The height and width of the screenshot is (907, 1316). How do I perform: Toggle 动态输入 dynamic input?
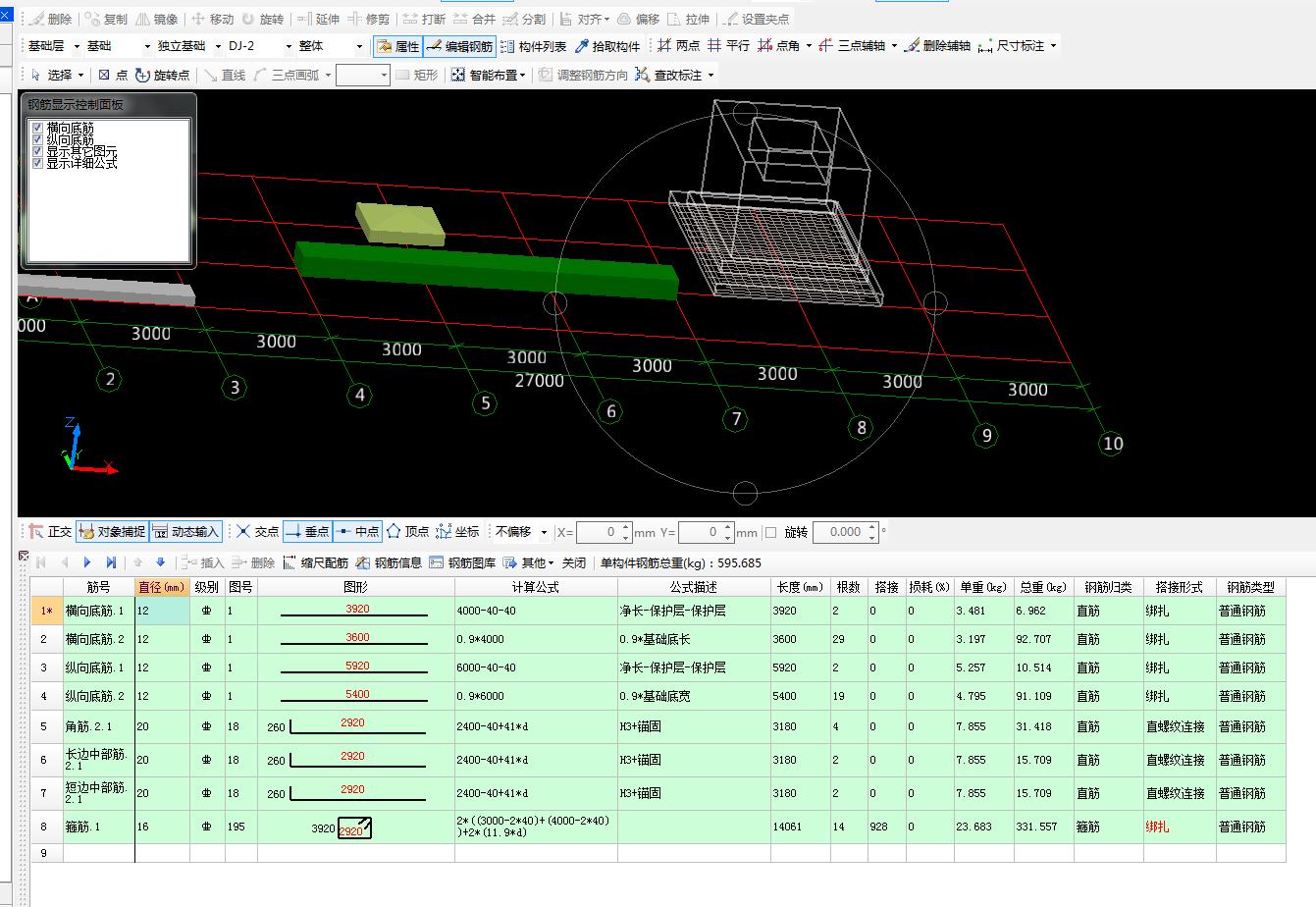tap(185, 531)
